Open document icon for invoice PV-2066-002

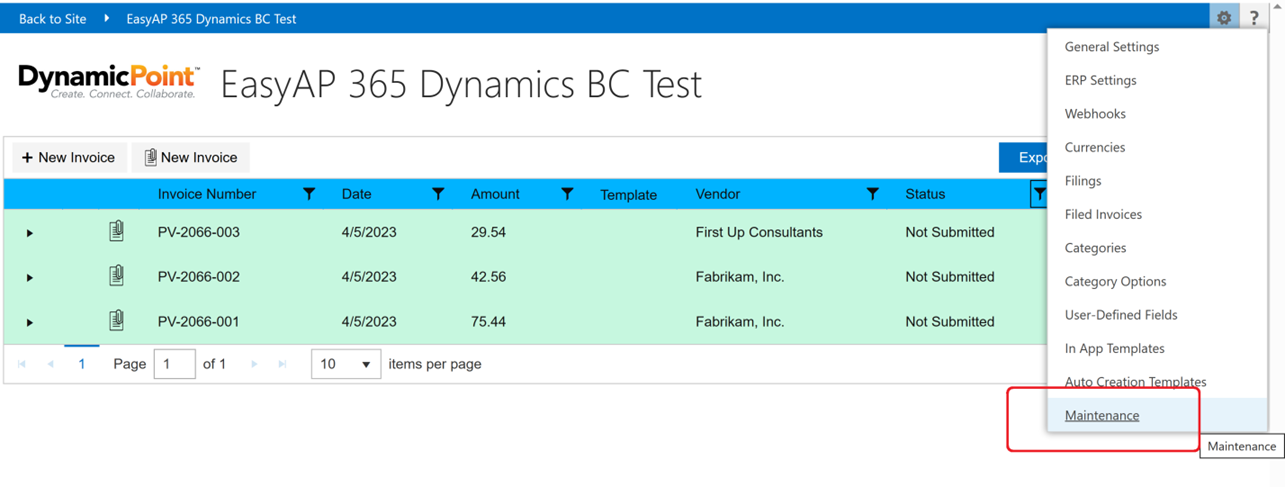click(116, 277)
